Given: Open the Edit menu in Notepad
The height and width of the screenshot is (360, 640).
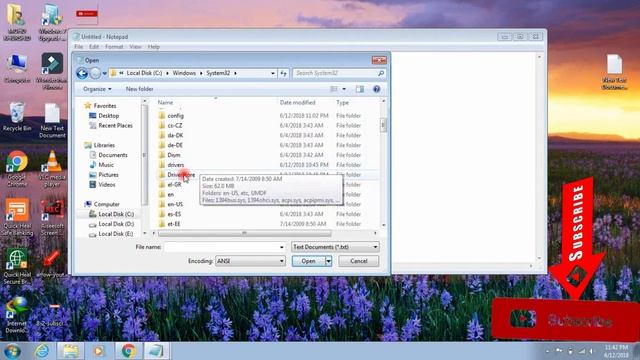Looking at the screenshot, I should point(94,47).
